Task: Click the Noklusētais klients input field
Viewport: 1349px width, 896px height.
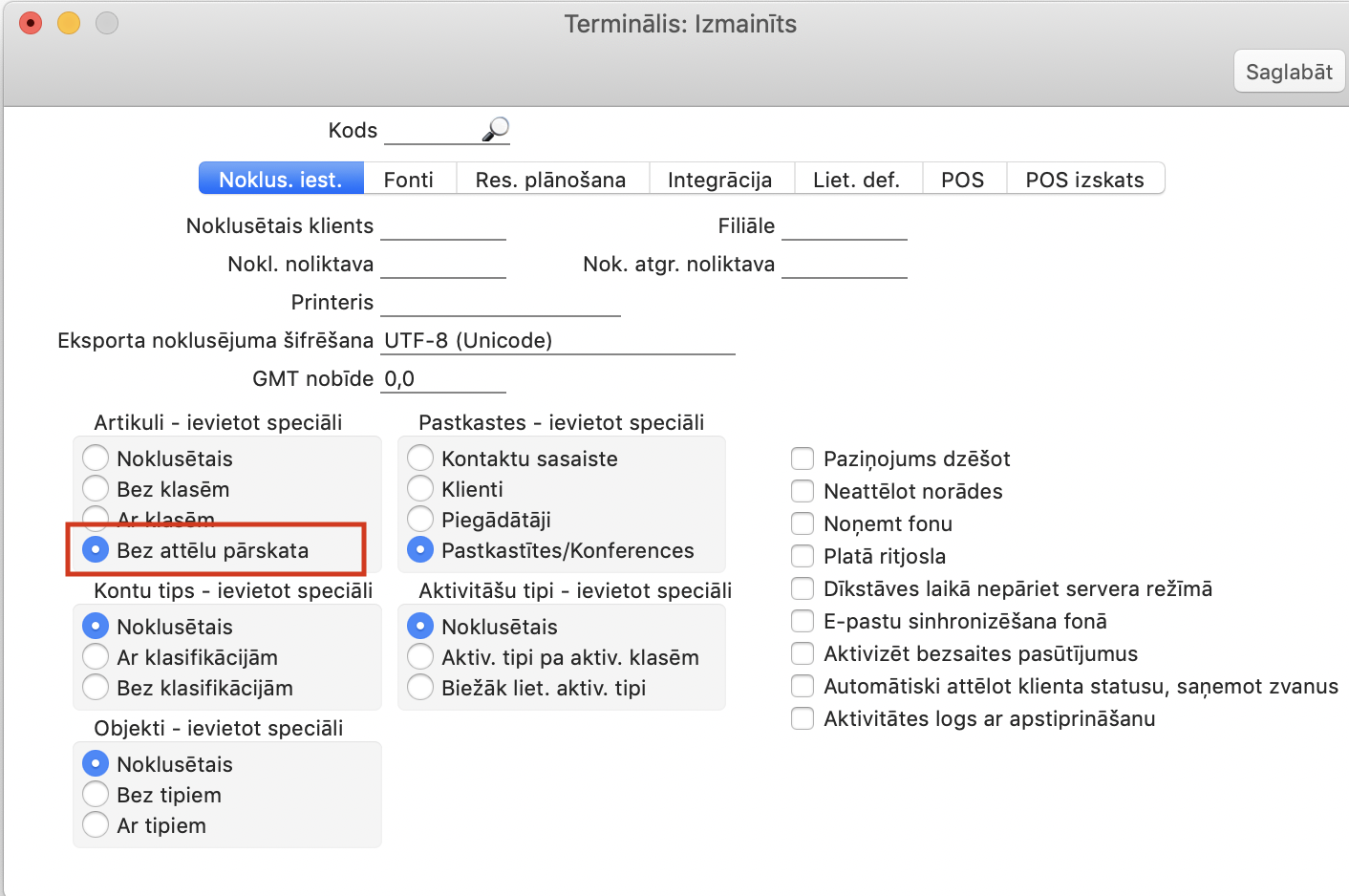Action: [443, 226]
